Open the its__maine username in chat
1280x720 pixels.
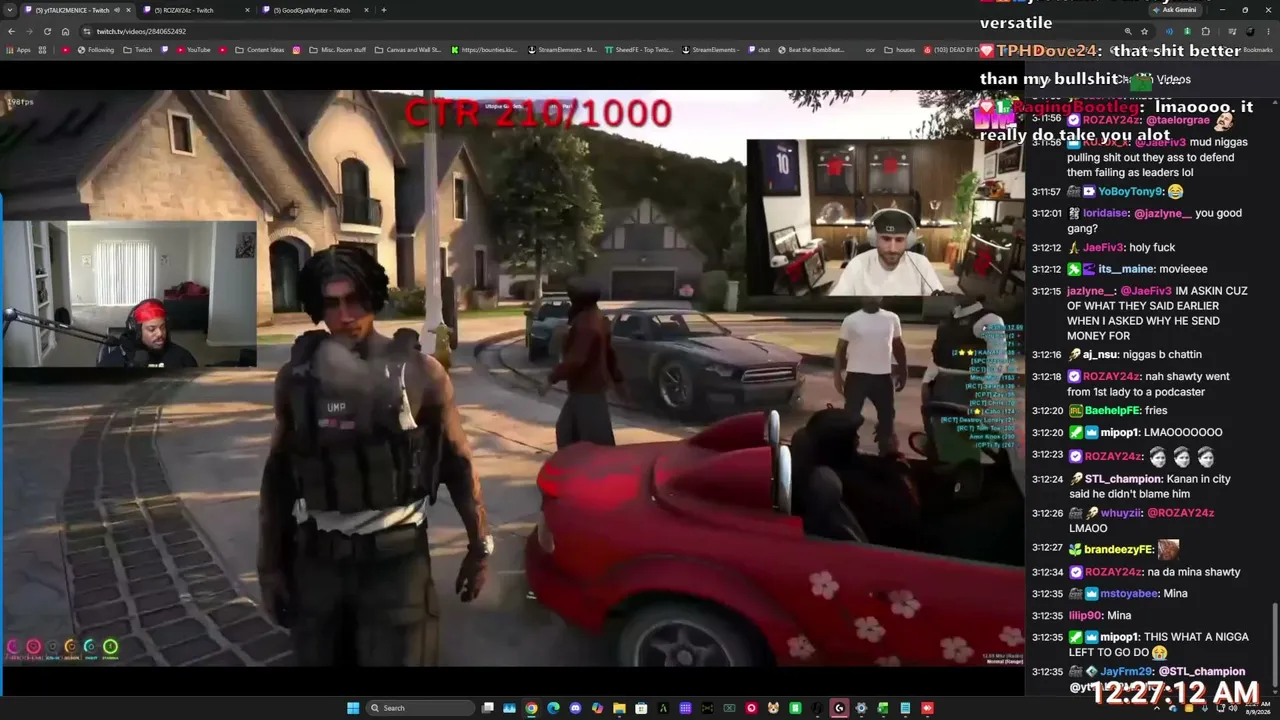coord(1126,270)
